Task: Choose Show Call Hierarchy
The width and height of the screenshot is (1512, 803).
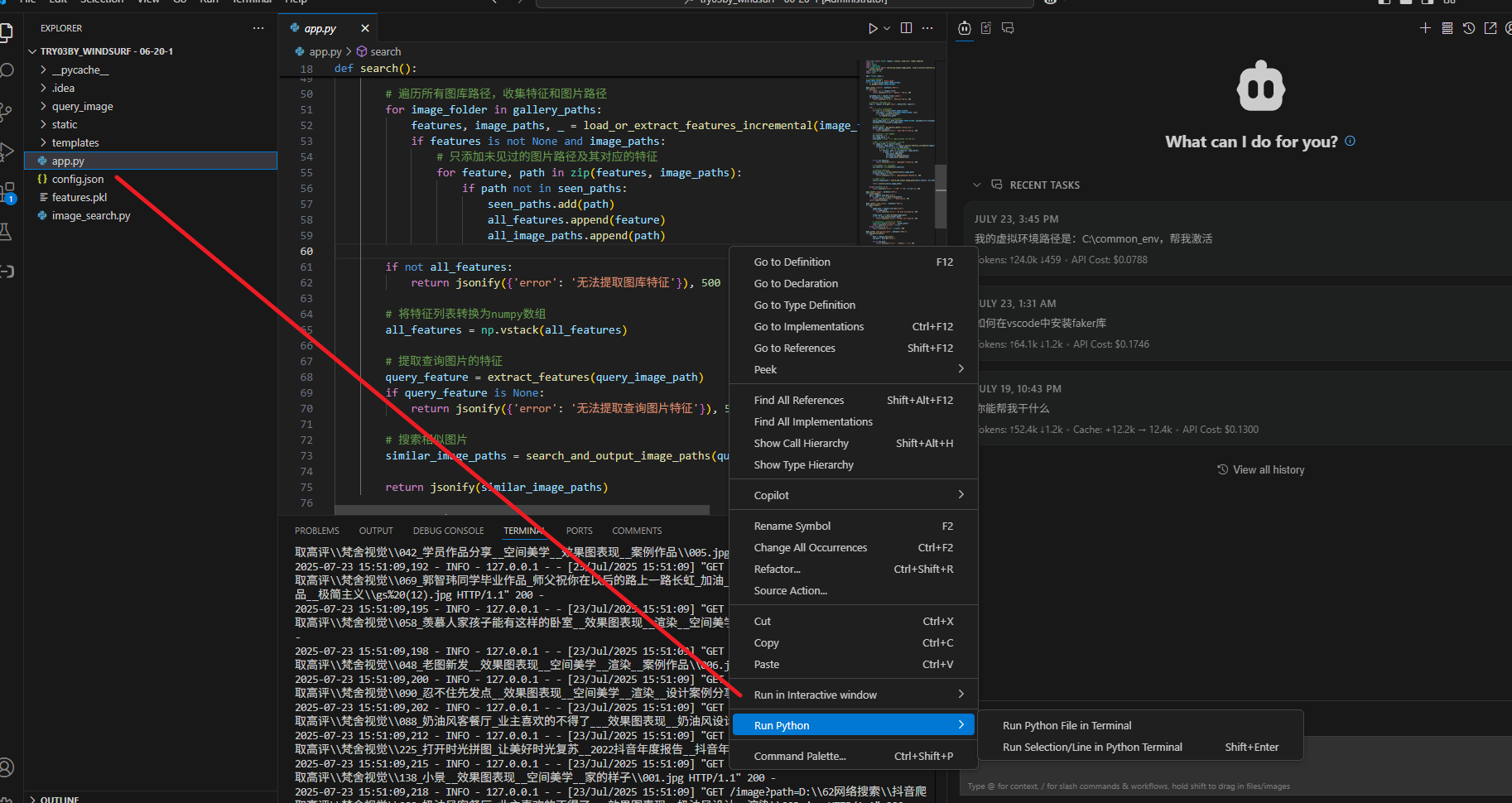Action: coord(854,443)
